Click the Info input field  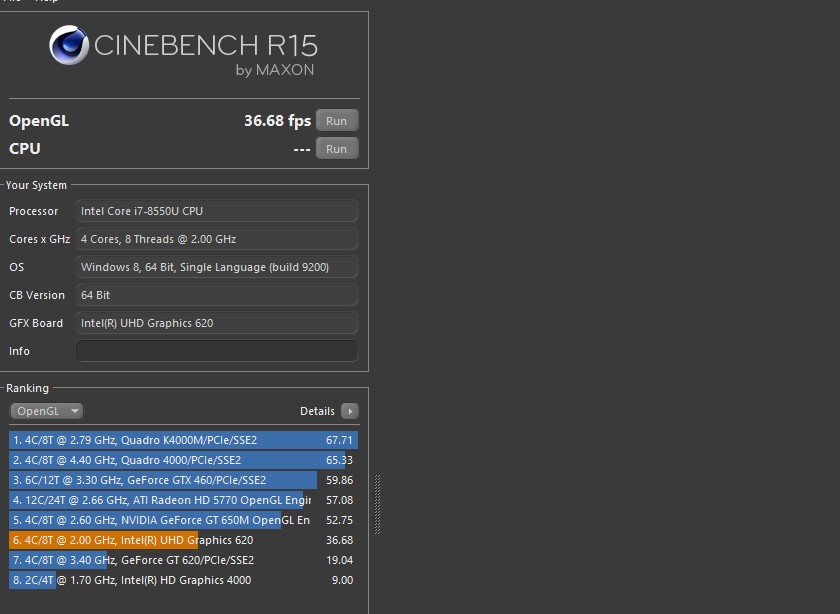[217, 351]
